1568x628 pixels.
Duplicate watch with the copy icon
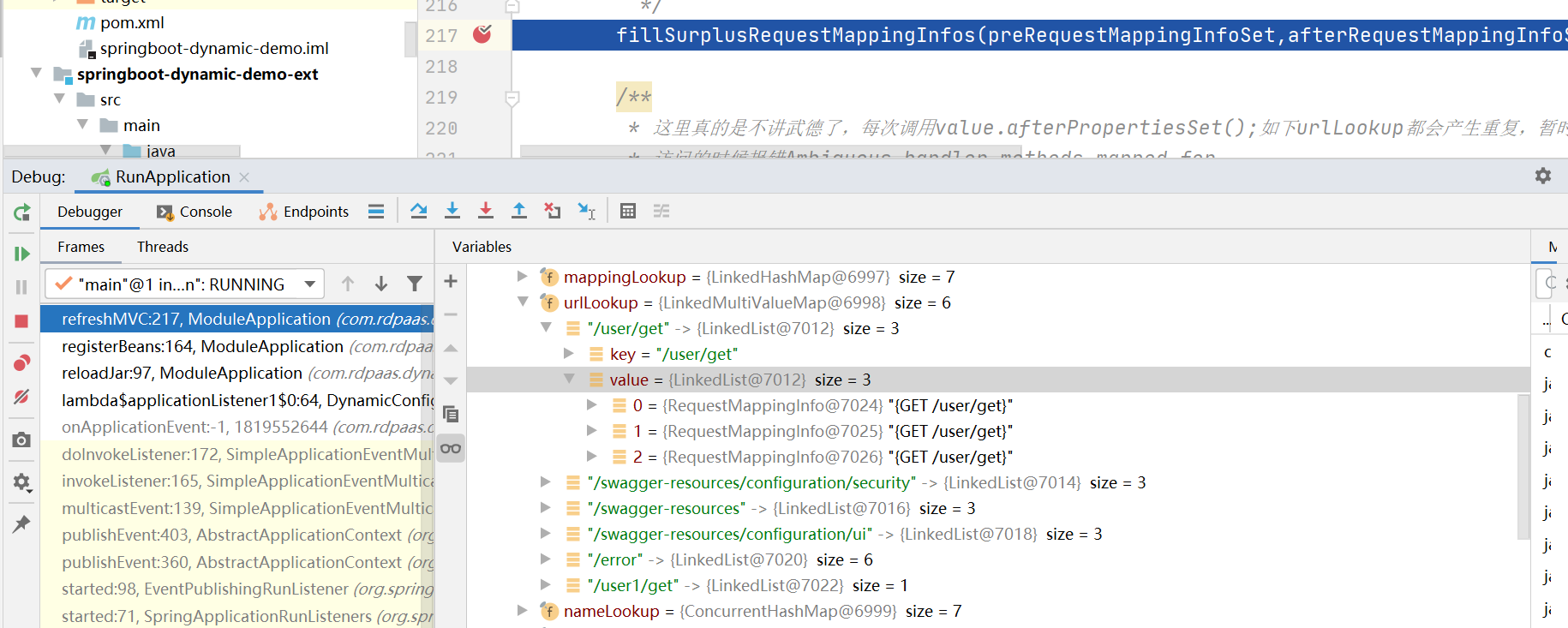tap(451, 415)
